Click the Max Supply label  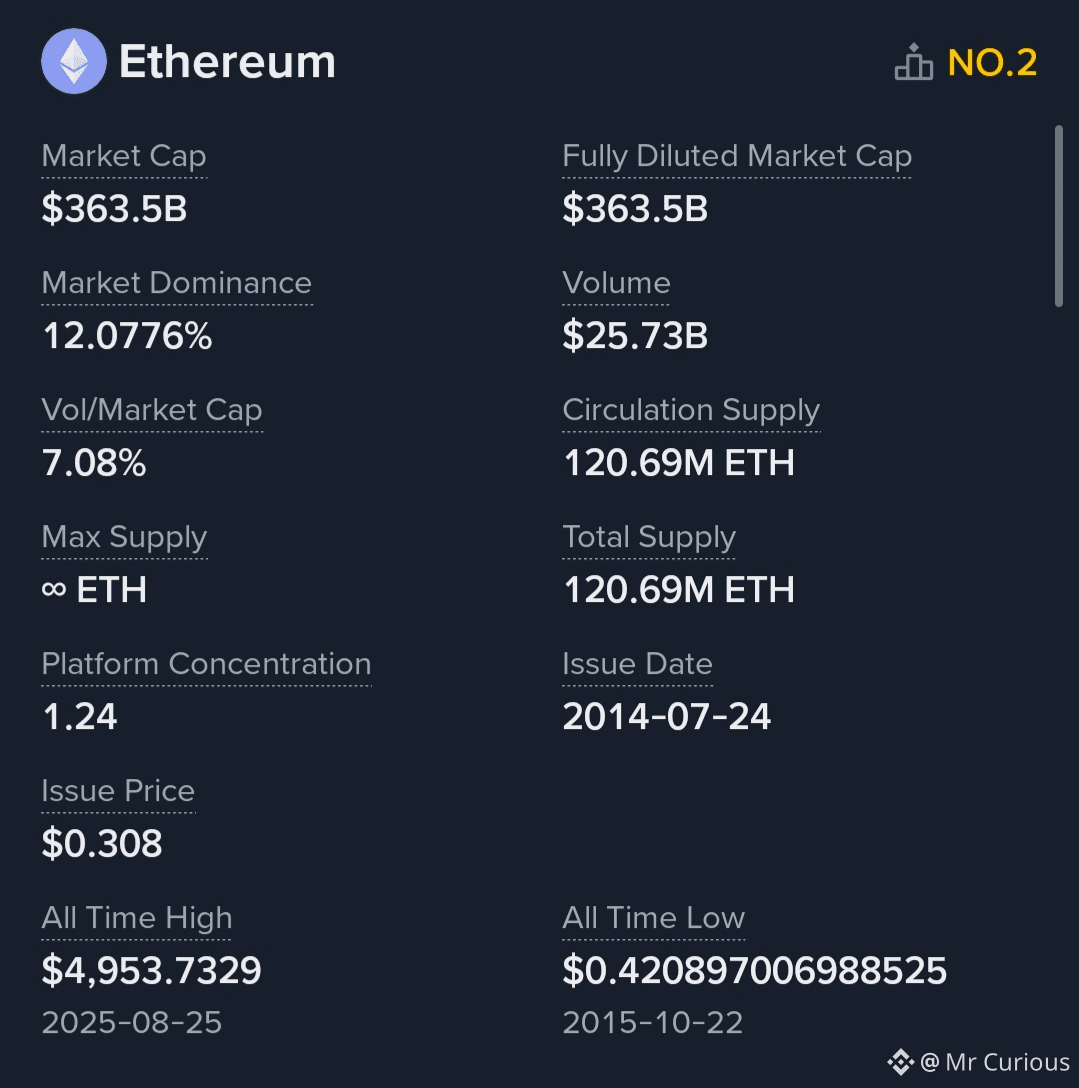[124, 537]
